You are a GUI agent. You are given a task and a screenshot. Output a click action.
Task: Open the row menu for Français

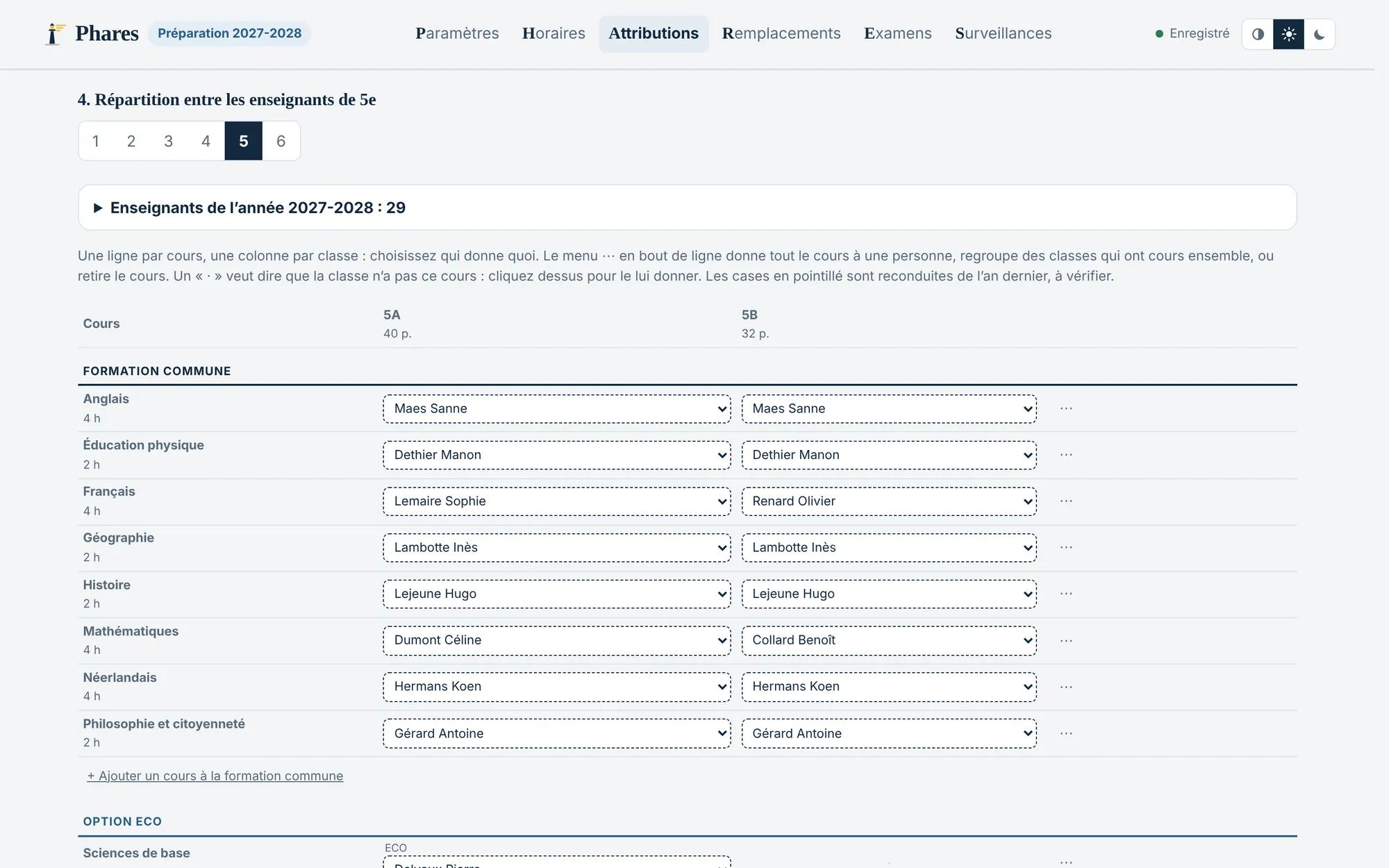point(1066,501)
